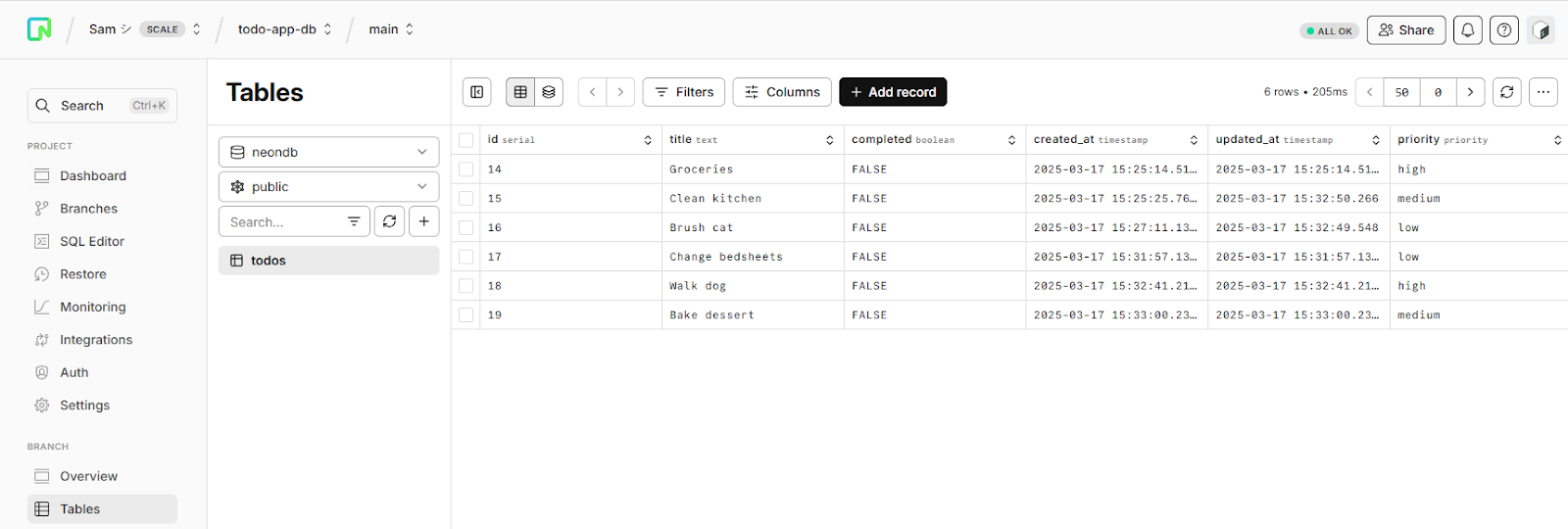The height and width of the screenshot is (529, 1568).
Task: Add a new table with plus icon
Action: [x=424, y=221]
